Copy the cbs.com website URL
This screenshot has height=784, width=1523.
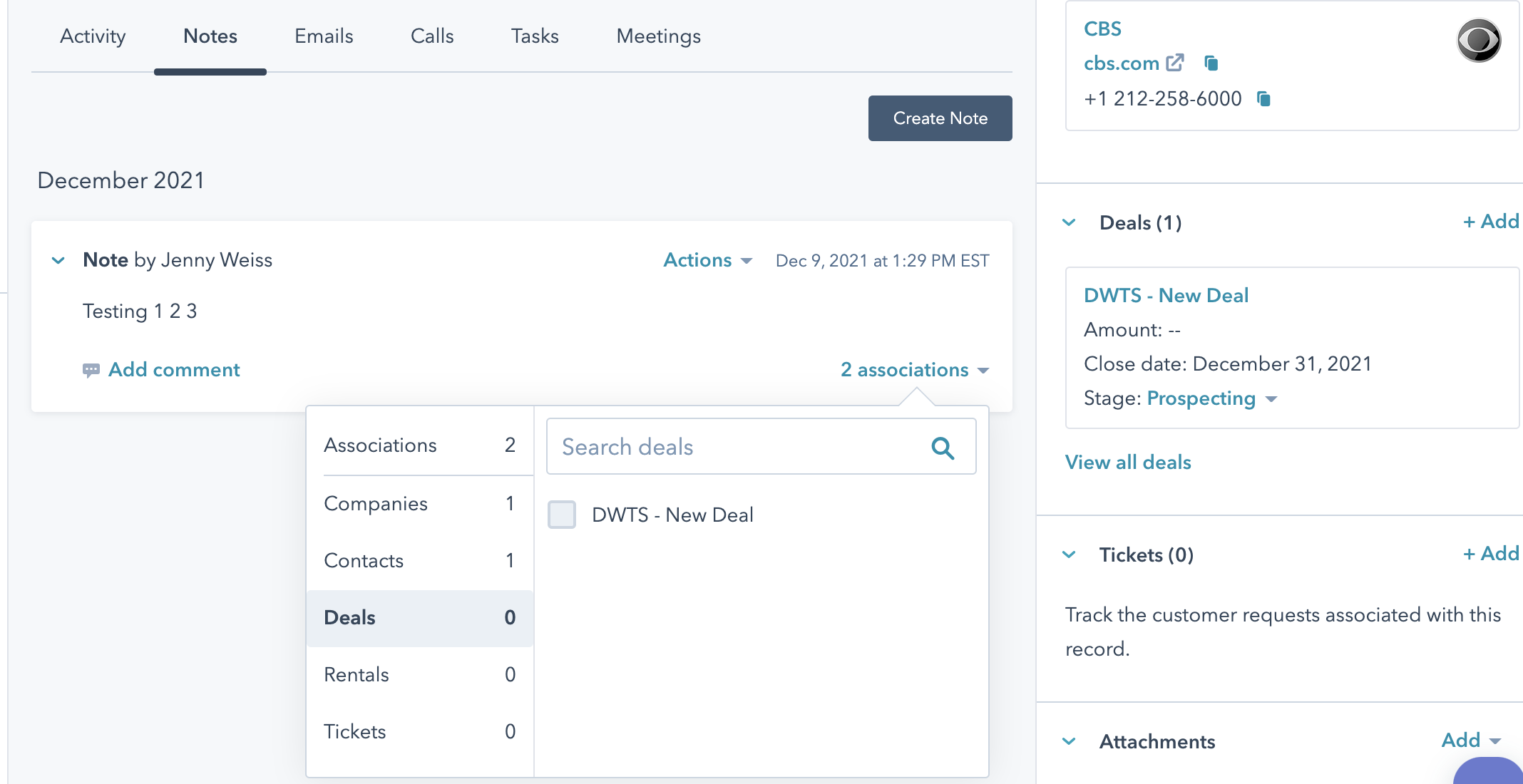pyautogui.click(x=1212, y=63)
